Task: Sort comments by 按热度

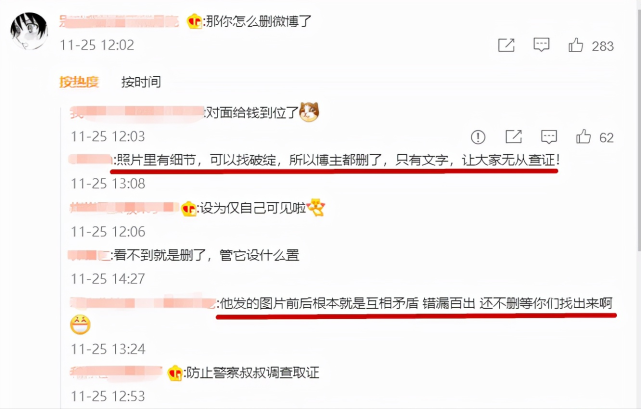Action: pos(79,82)
